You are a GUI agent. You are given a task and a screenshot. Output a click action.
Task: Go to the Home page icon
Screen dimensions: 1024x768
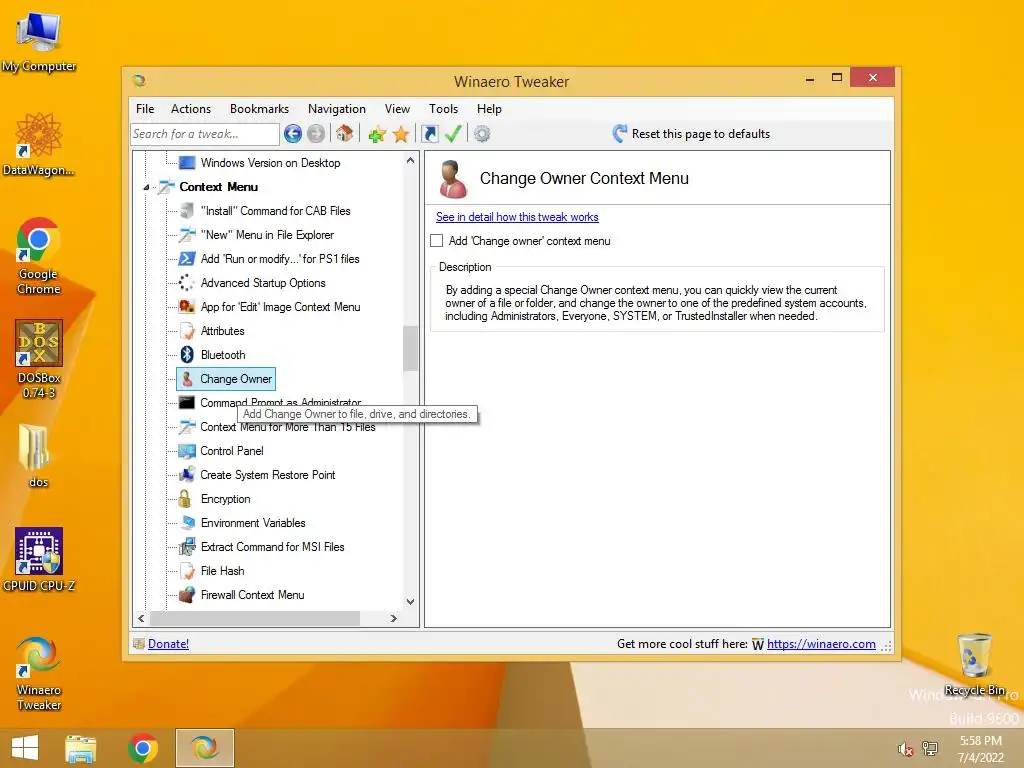[345, 134]
